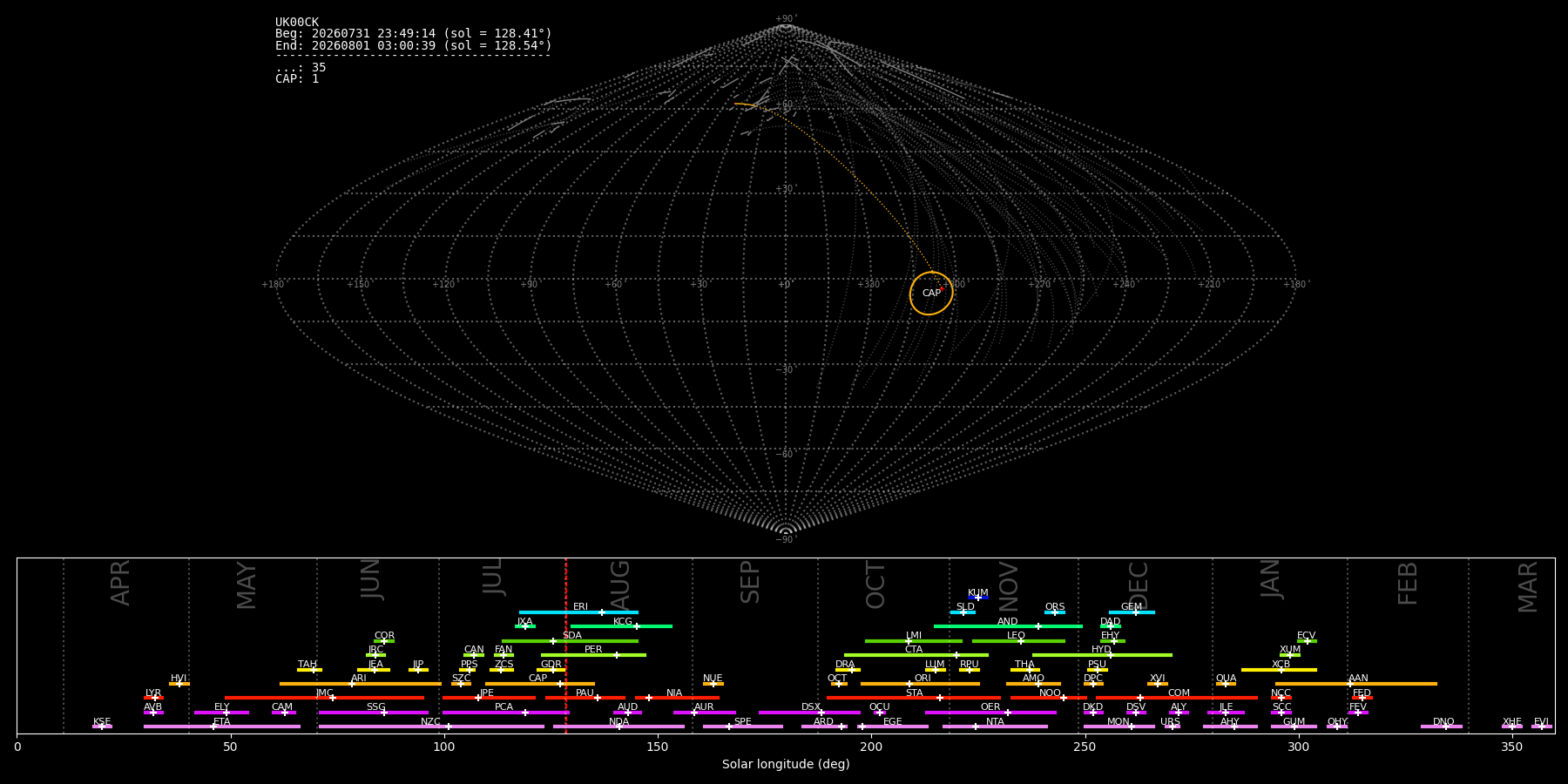This screenshot has width=1568, height=784.
Task: Select the red STA shower bar
Action: click(x=914, y=698)
